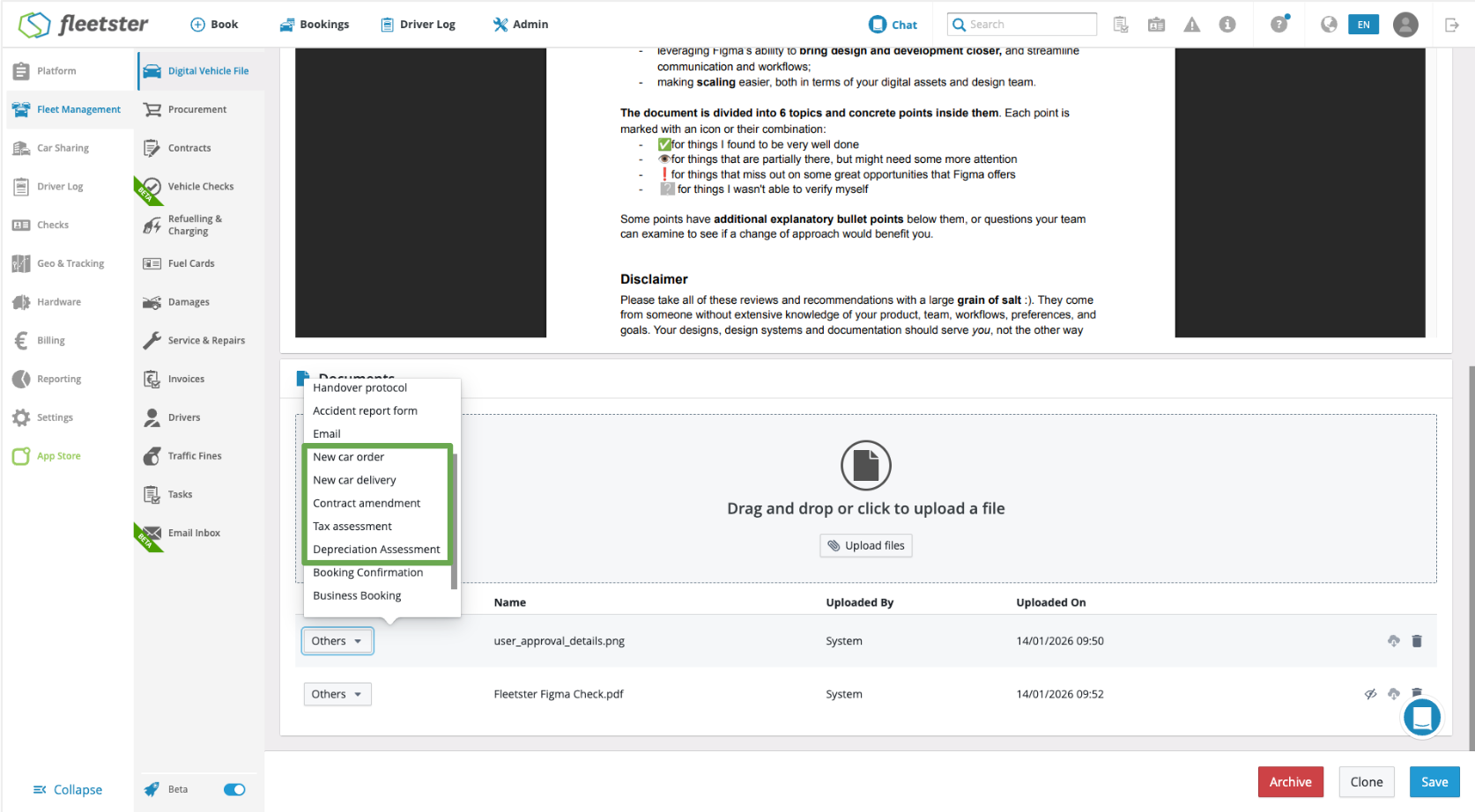Open Checks in the left sidebar

[x=41, y=225]
